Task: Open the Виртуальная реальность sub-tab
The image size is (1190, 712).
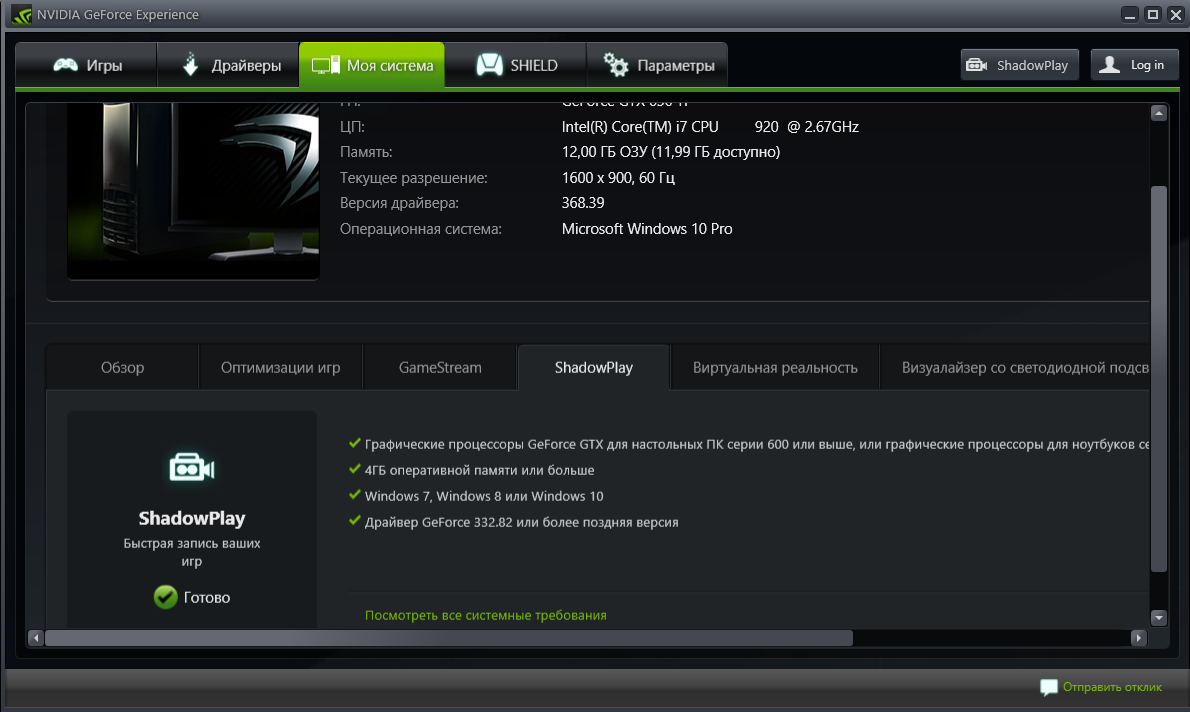Action: [775, 367]
